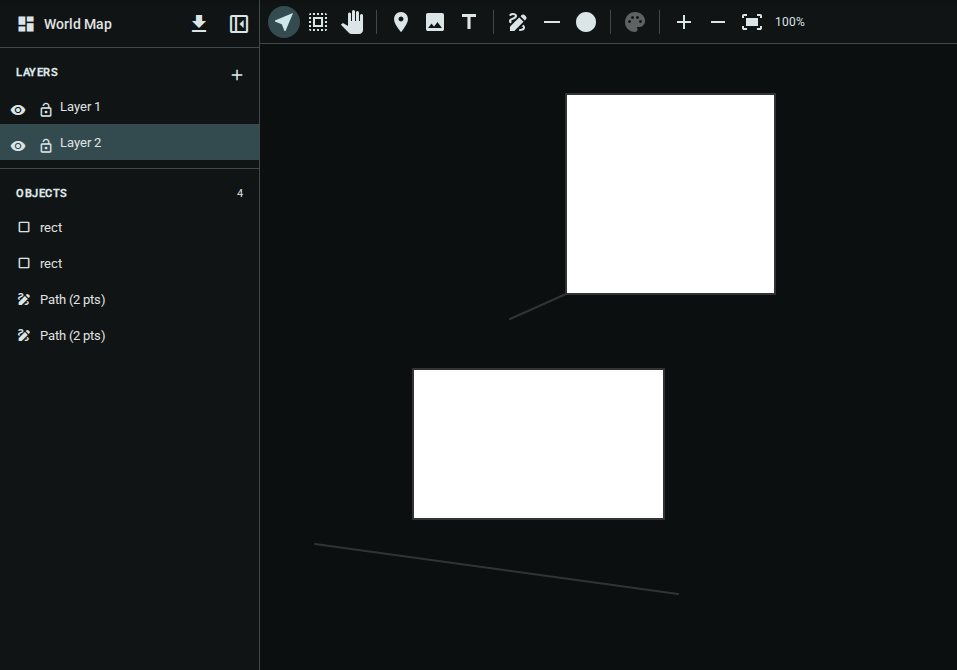The height and width of the screenshot is (670, 957).
Task: Add a new layer with the plus button
Action: (237, 74)
